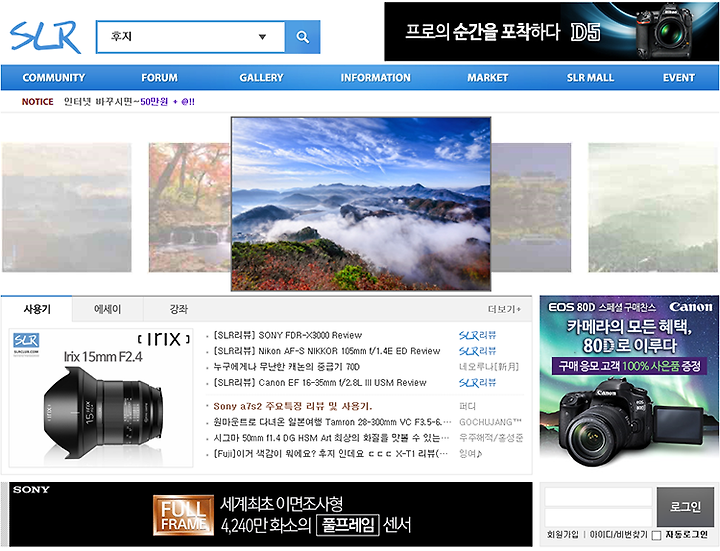Click author name 우주해적/홍성준
Viewport: 720px width, 551px height.
[491, 438]
